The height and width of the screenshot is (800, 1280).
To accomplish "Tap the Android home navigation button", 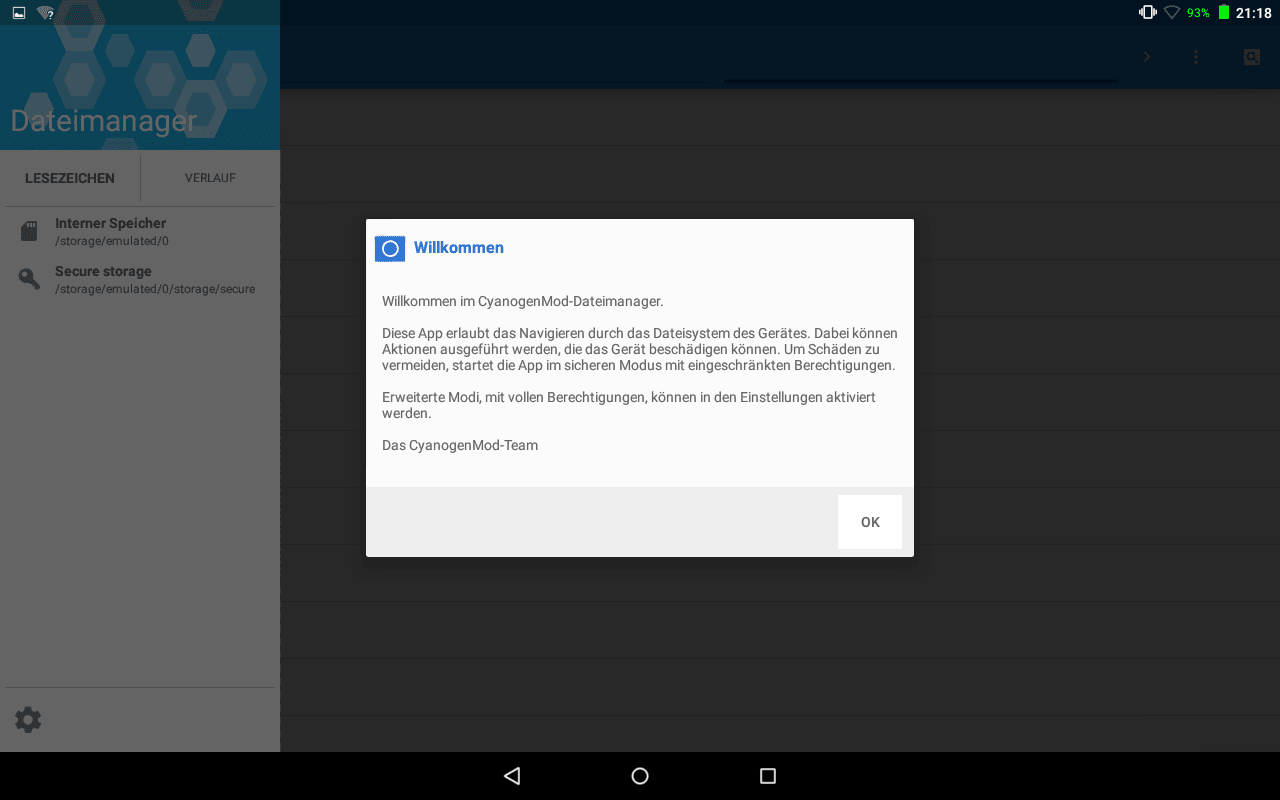I will (x=640, y=776).
